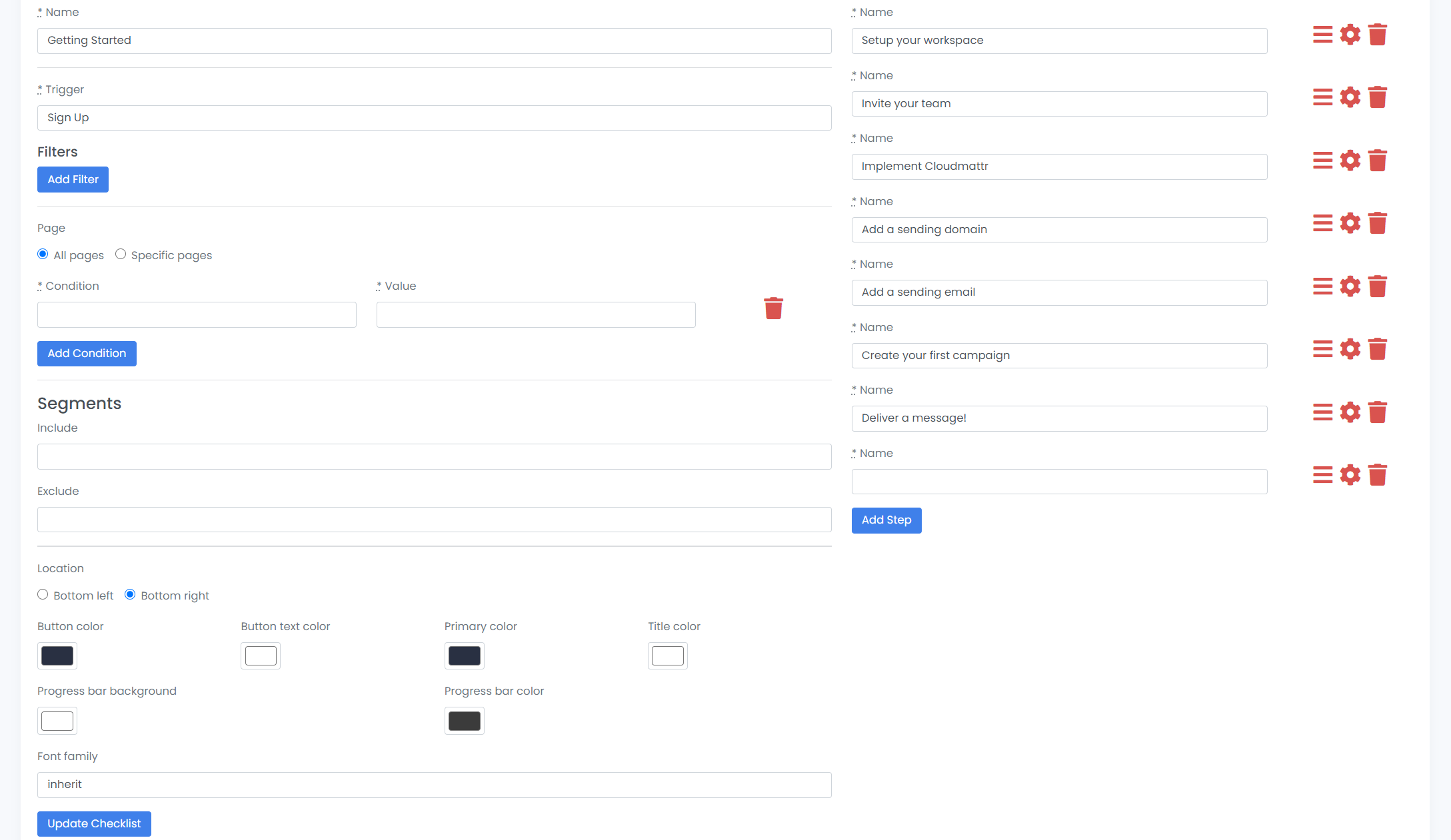Delete the Invite your team step
Screen dimensions: 1451x840
click(x=1377, y=97)
